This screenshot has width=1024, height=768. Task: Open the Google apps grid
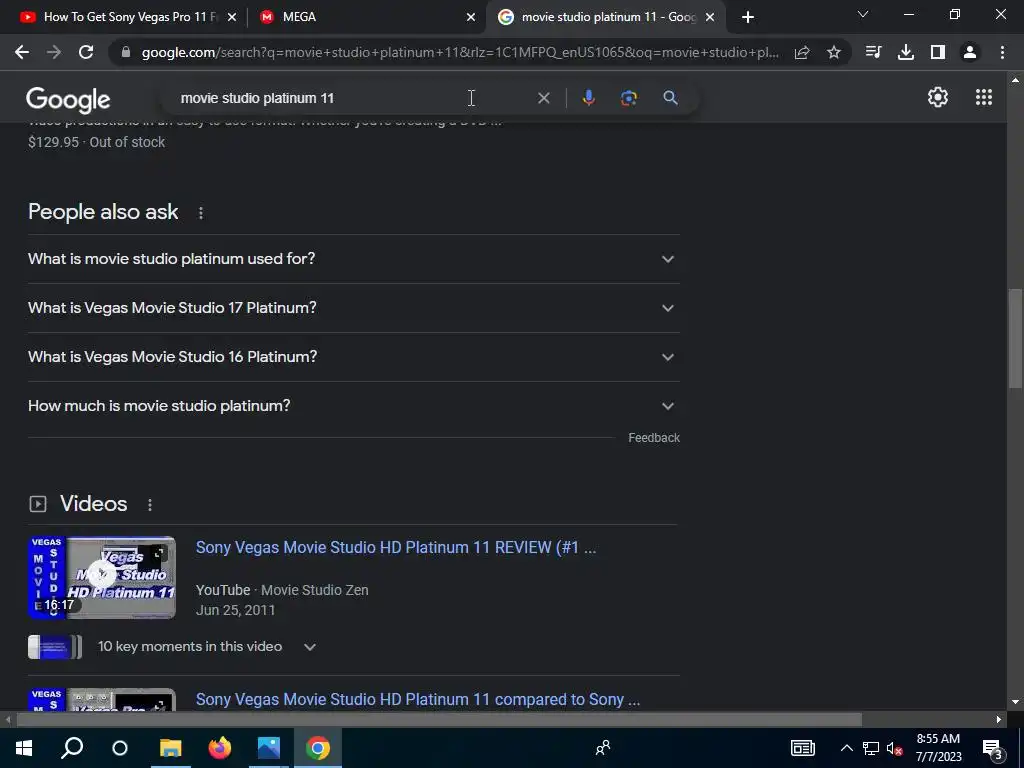984,97
